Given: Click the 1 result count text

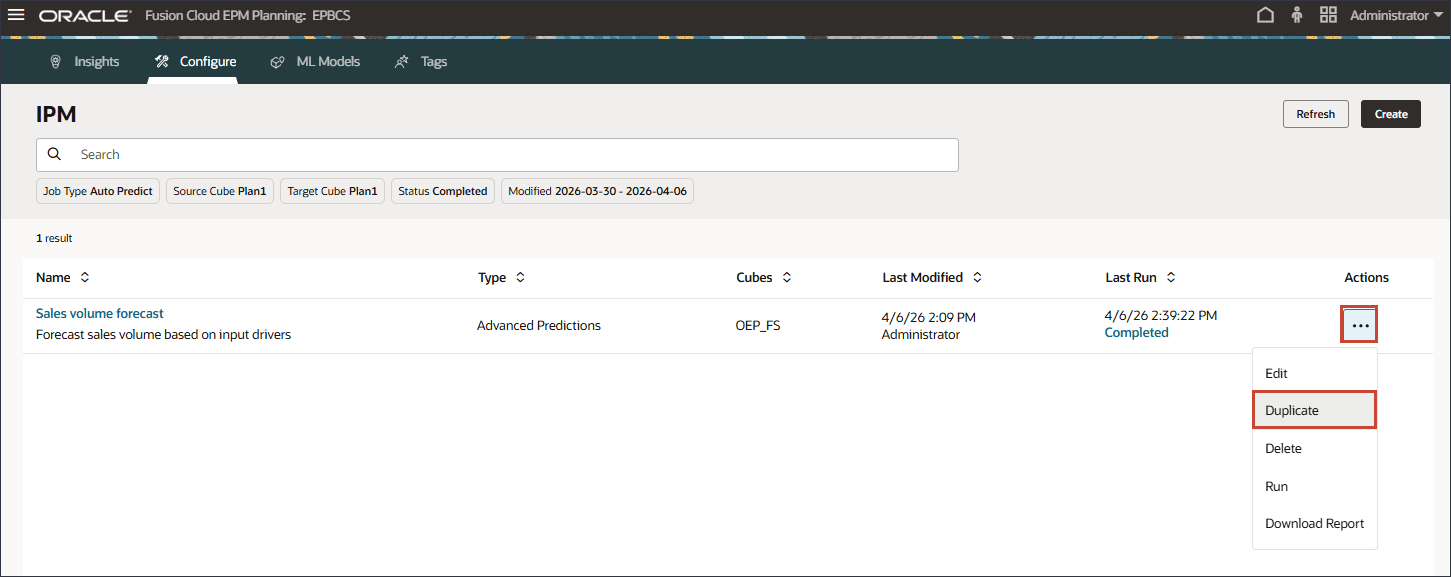Looking at the screenshot, I should tap(54, 238).
